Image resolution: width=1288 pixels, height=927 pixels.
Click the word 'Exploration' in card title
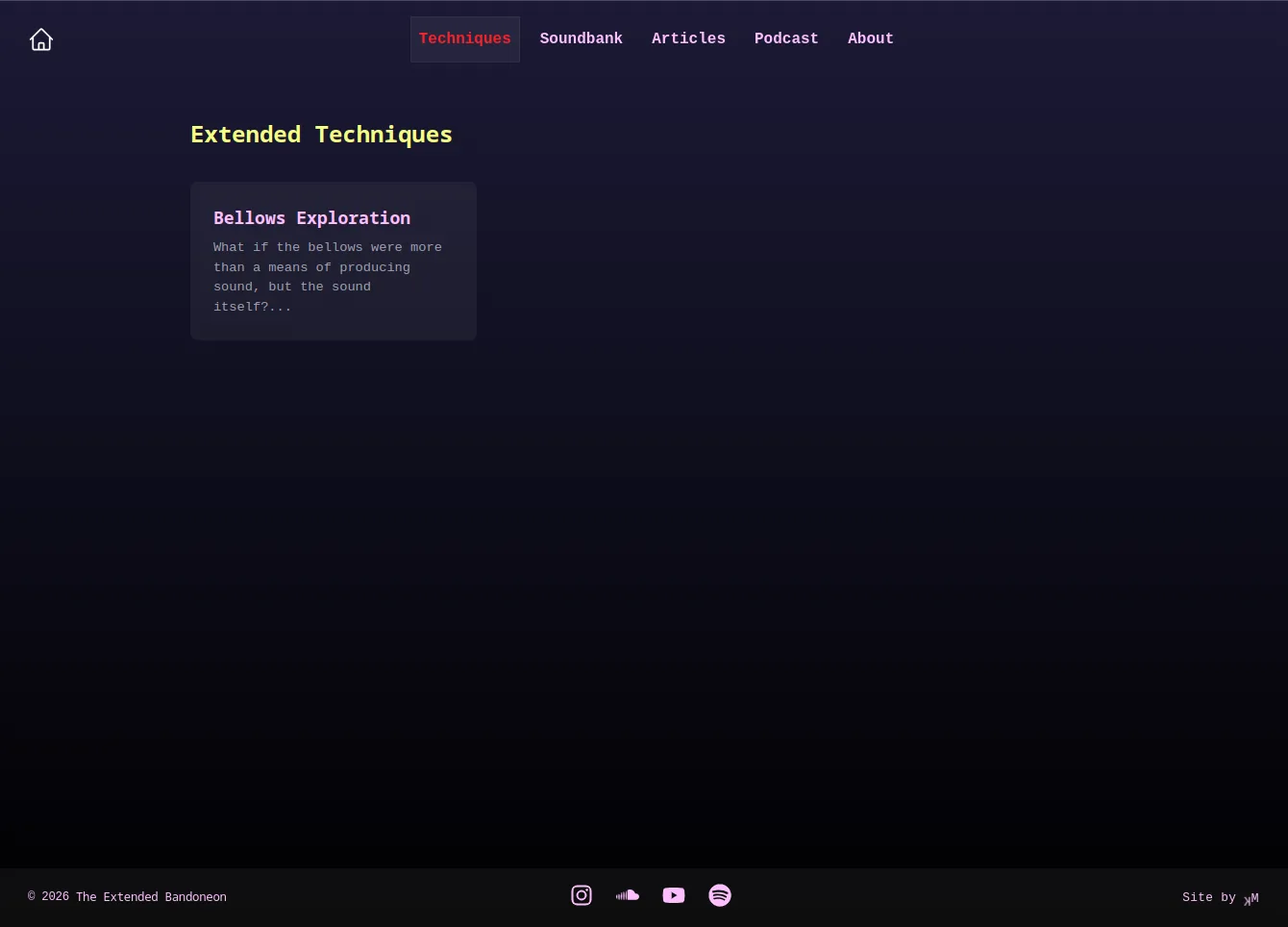coord(353,218)
